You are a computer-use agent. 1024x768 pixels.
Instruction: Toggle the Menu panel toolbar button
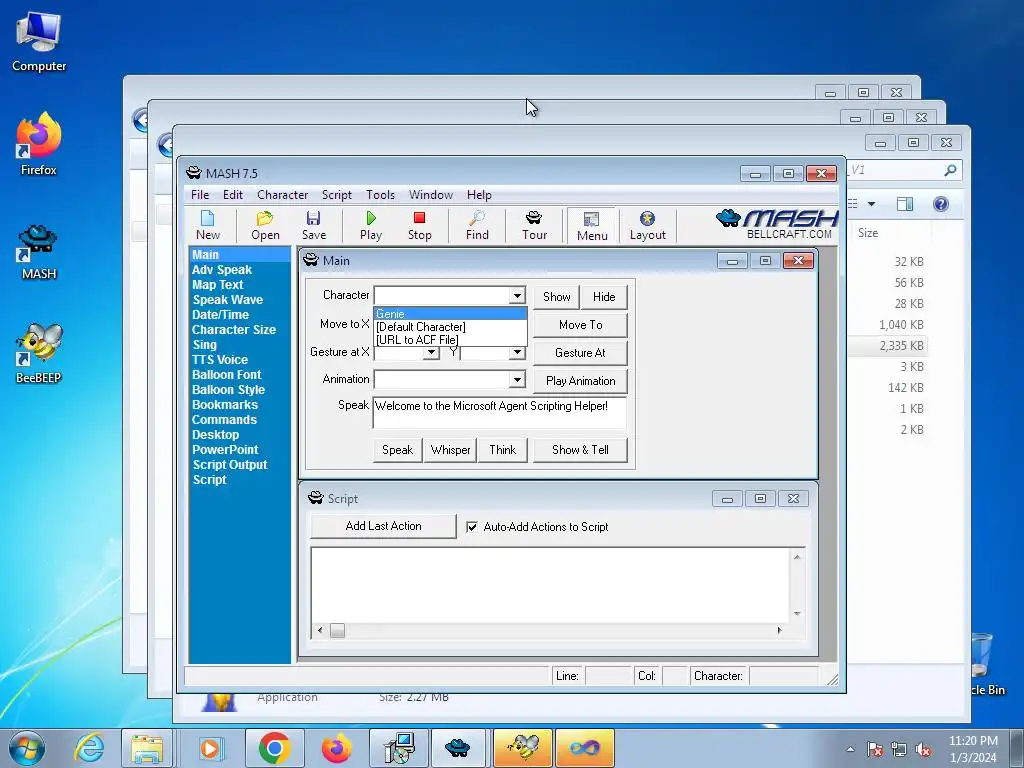click(592, 226)
